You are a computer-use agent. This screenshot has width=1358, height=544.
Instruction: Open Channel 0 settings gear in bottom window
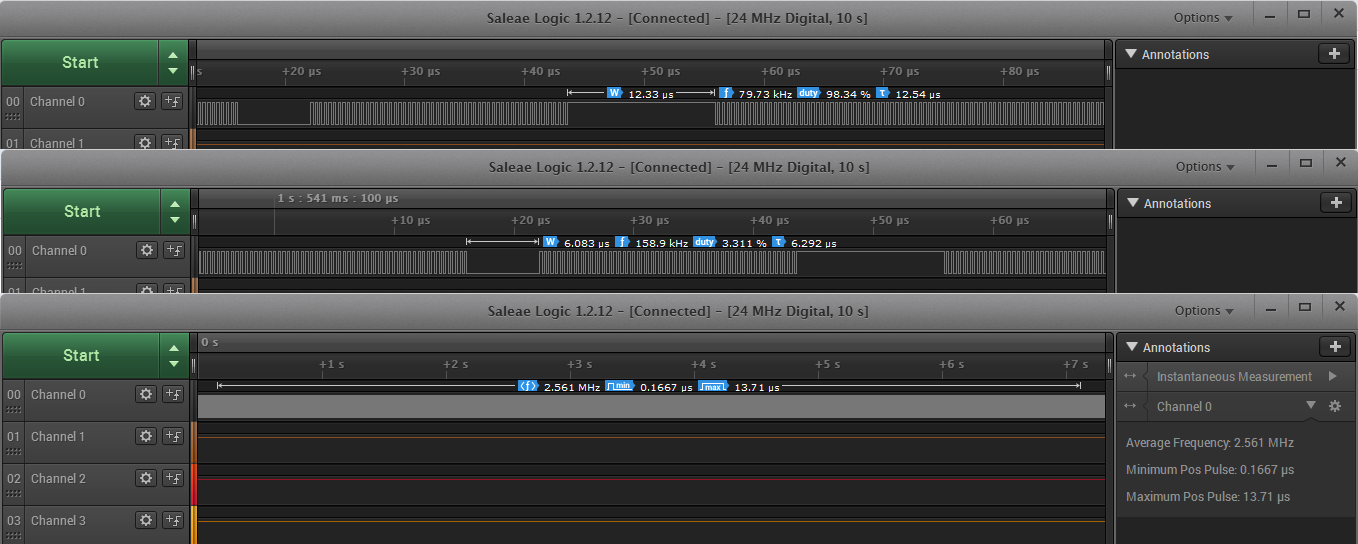coord(146,394)
